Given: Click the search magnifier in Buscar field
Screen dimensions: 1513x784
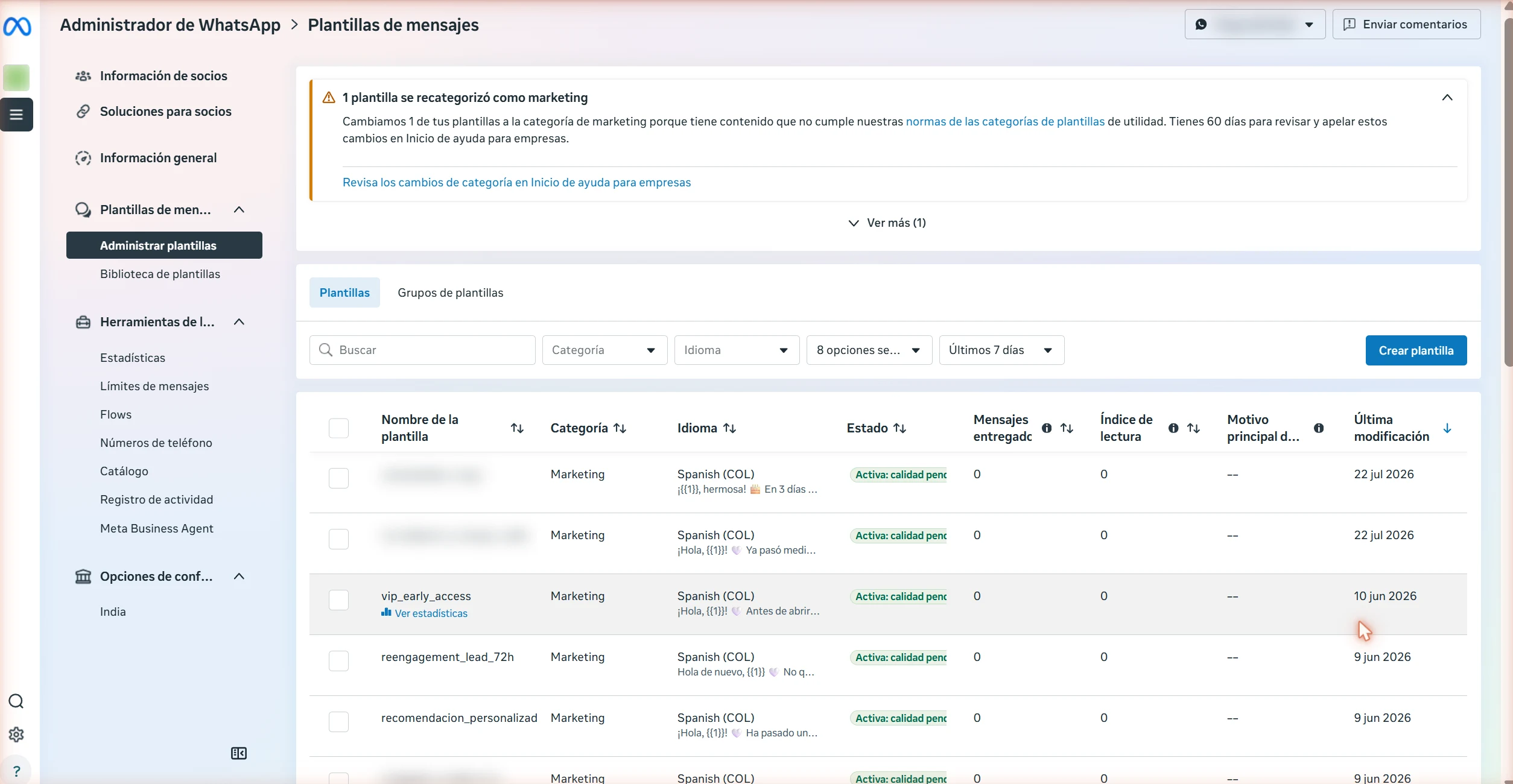Looking at the screenshot, I should click(326, 350).
